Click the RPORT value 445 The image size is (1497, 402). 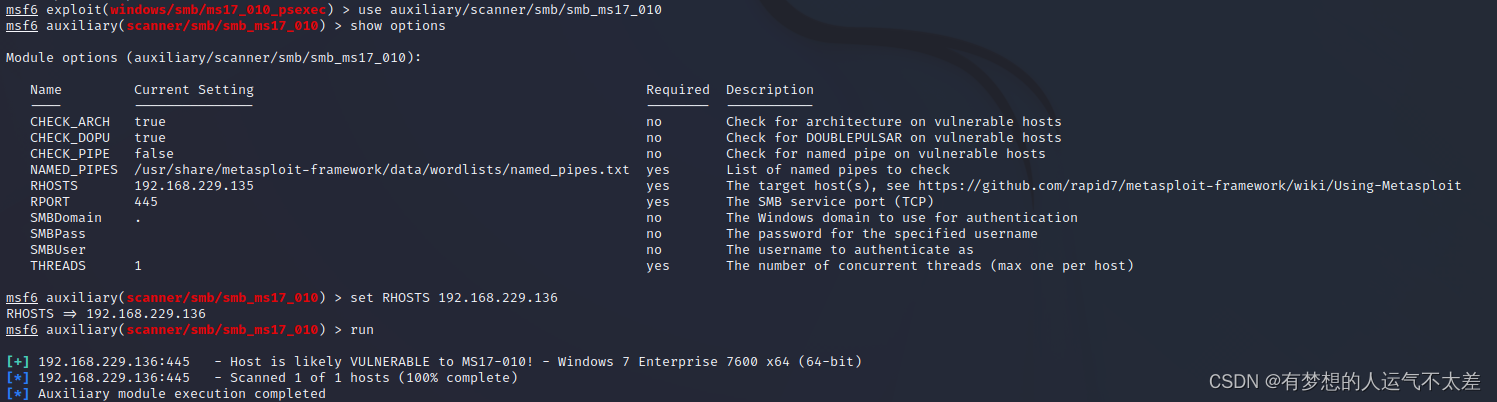tap(146, 202)
